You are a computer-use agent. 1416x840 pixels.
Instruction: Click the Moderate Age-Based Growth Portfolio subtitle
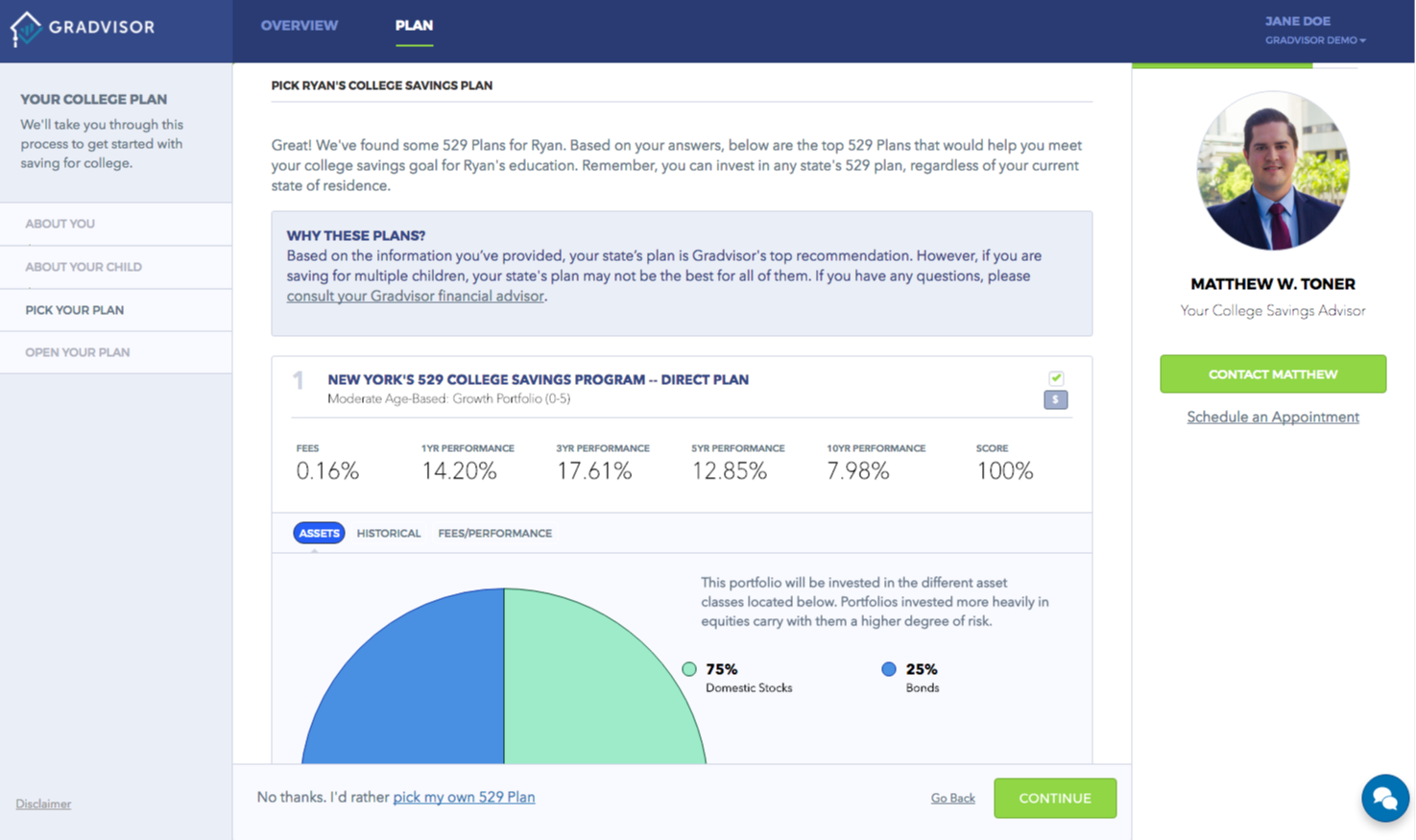[448, 398]
